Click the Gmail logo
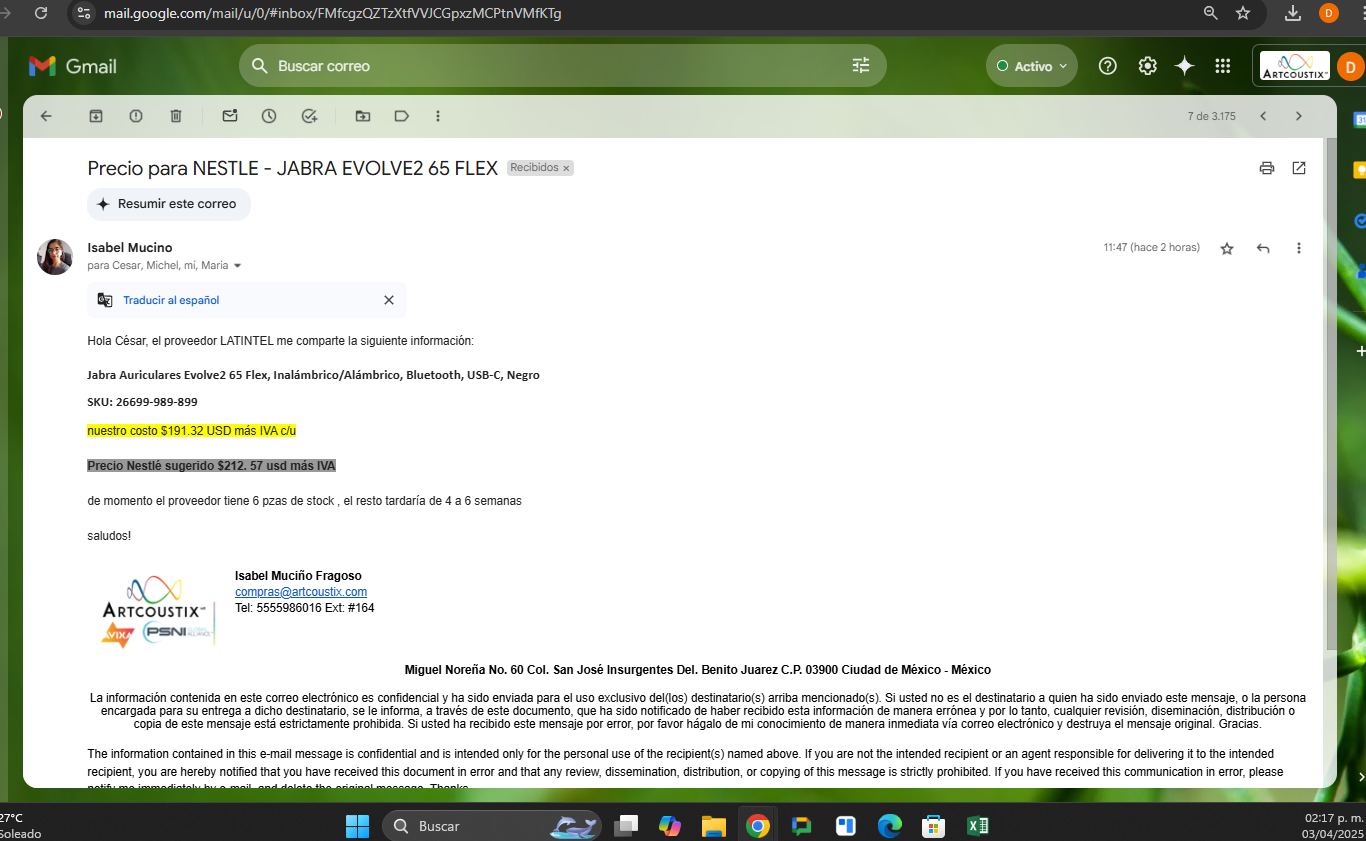The height and width of the screenshot is (841, 1366). [x=73, y=66]
